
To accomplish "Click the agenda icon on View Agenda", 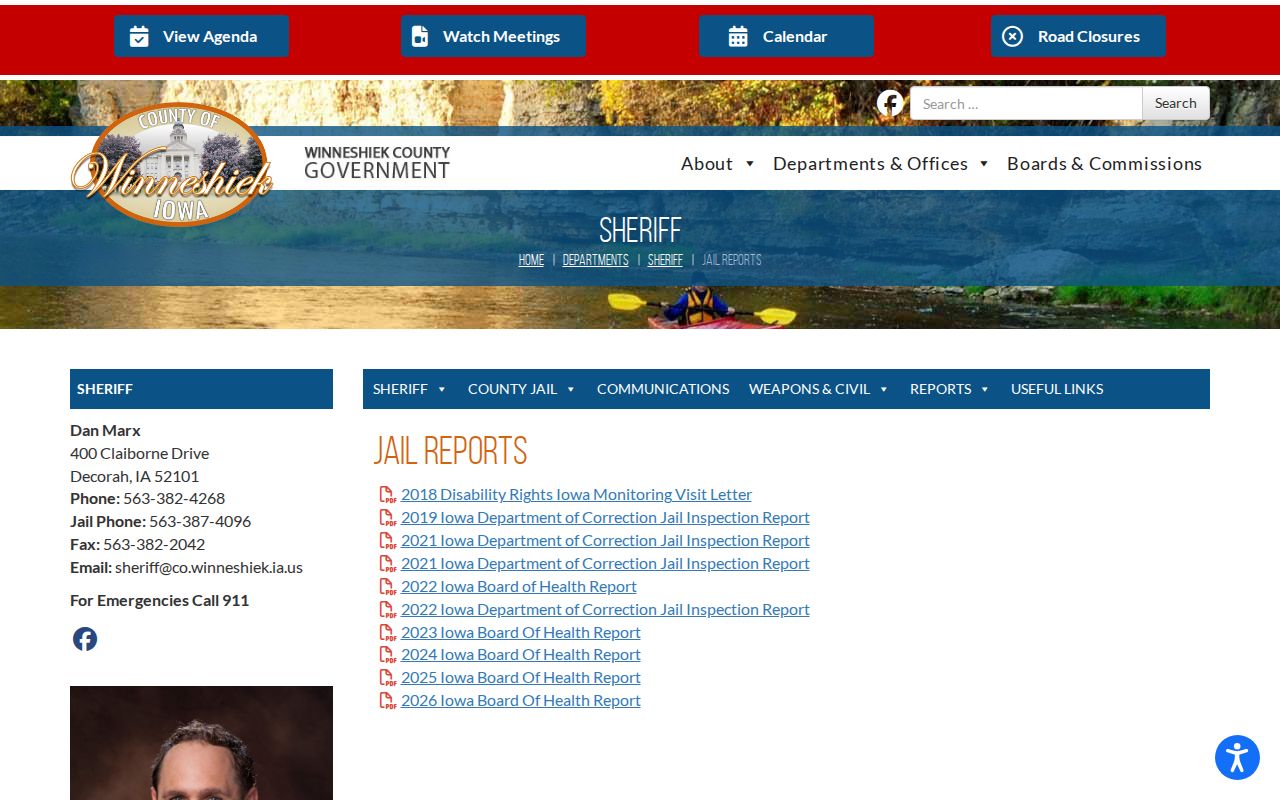I will 139,36.
